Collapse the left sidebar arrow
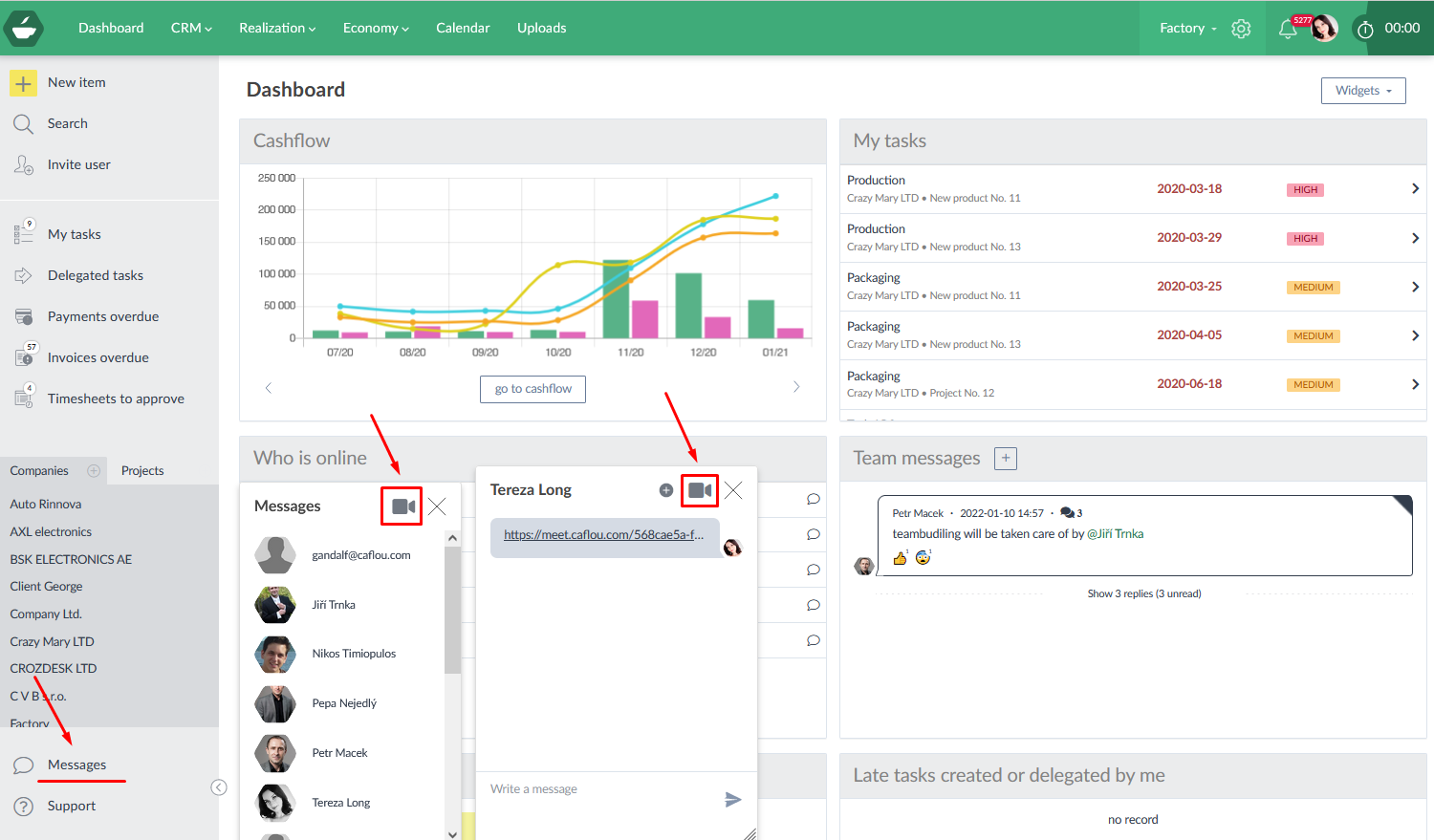 [219, 787]
